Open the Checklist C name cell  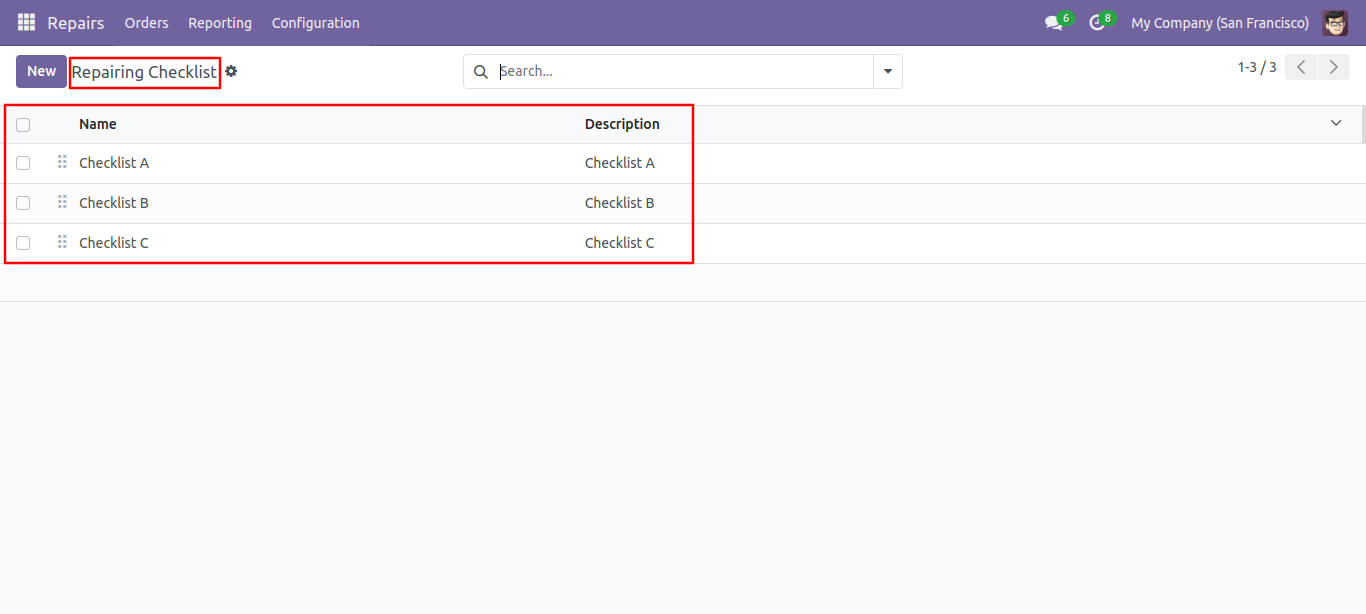(114, 243)
